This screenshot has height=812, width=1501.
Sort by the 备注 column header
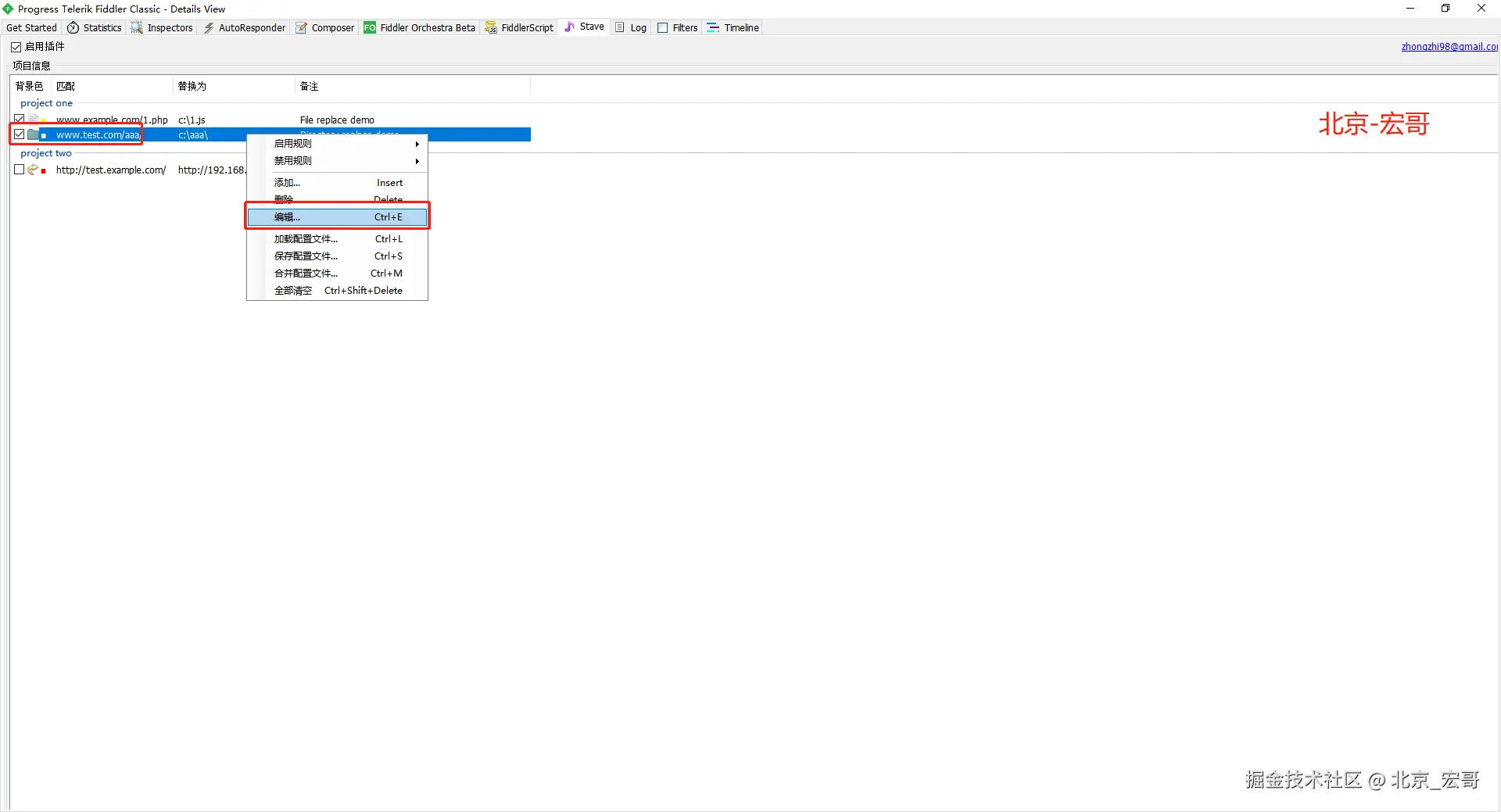pyautogui.click(x=413, y=86)
